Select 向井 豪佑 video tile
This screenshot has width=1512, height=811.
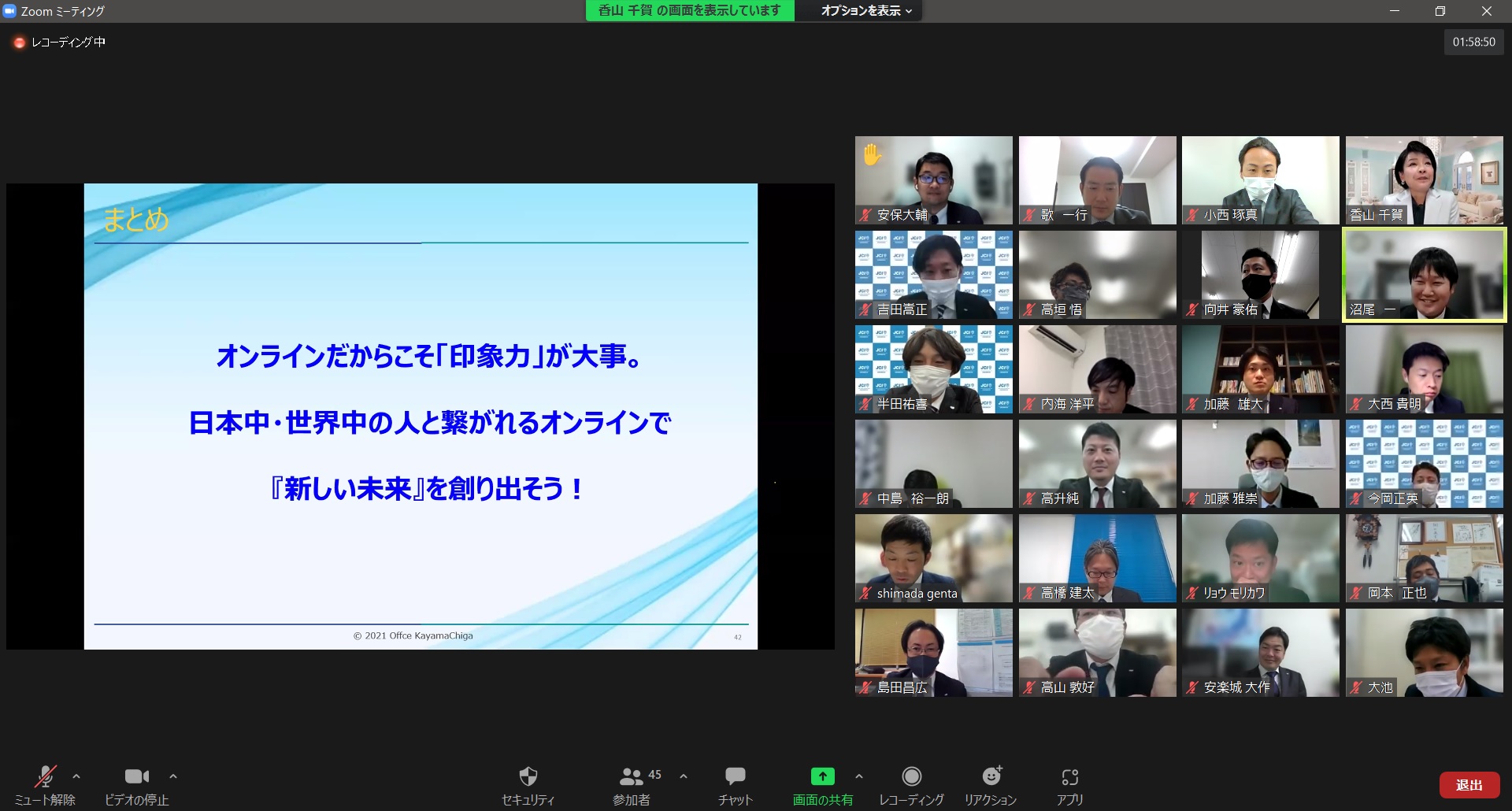click(1261, 275)
